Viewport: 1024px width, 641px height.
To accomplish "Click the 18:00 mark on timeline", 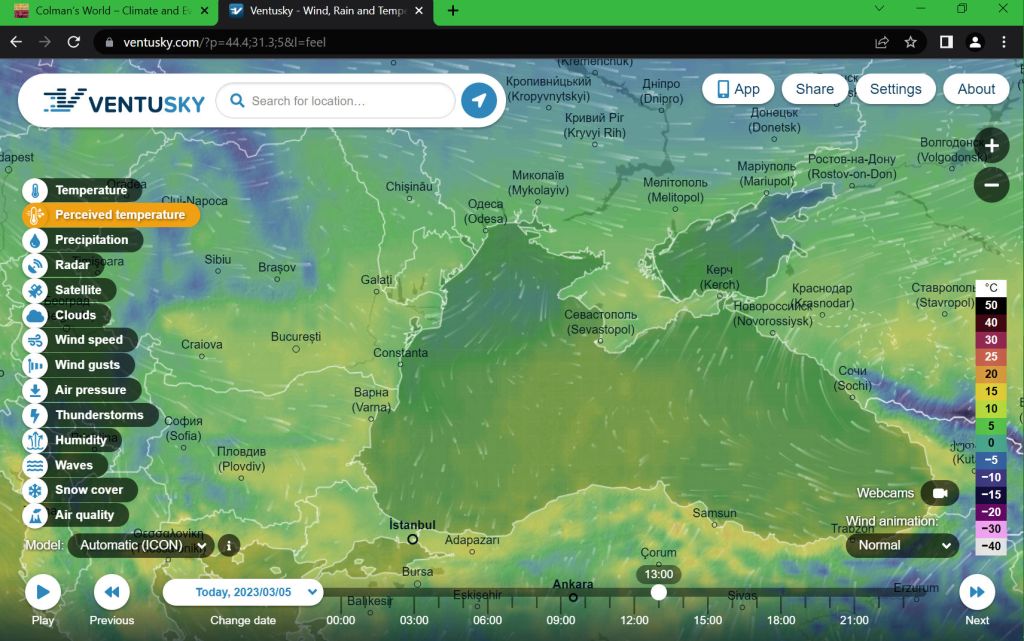I will click(x=781, y=620).
